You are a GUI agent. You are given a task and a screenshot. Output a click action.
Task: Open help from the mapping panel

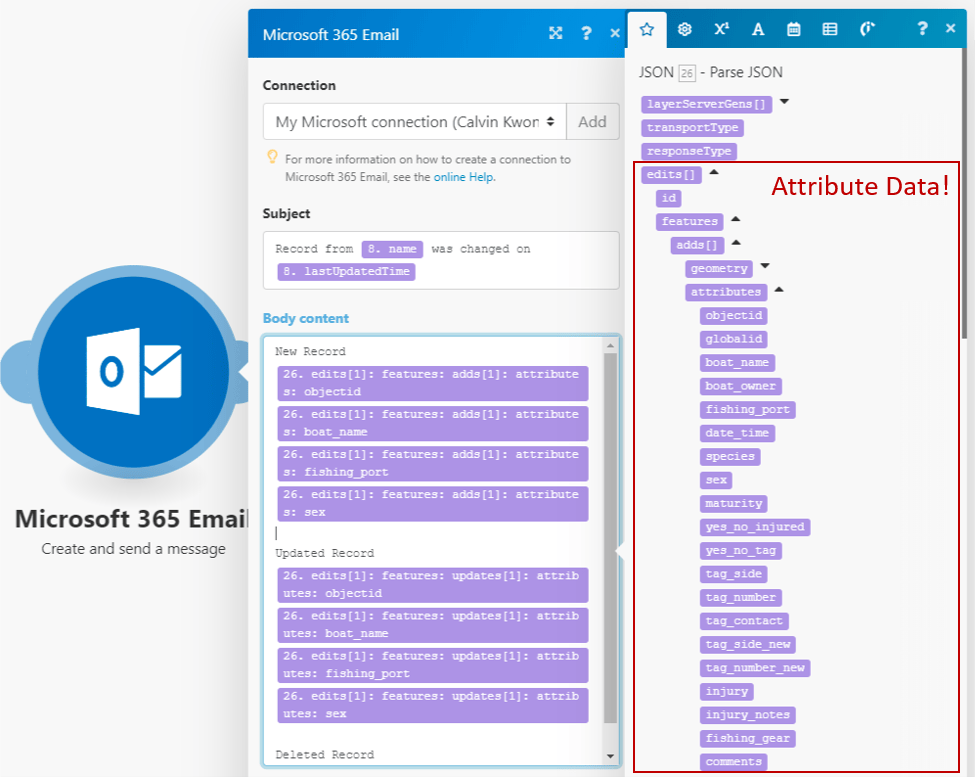coord(921,29)
